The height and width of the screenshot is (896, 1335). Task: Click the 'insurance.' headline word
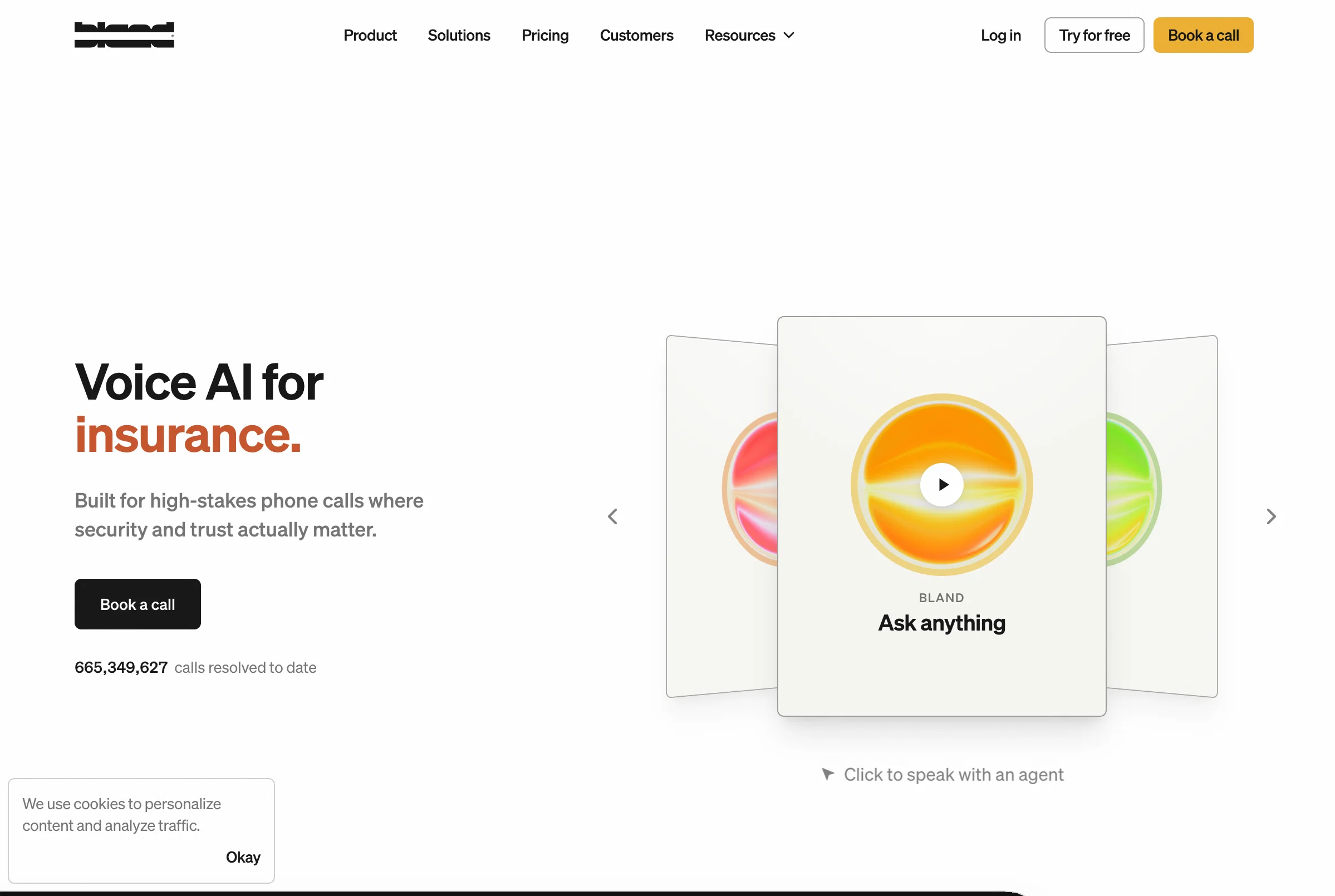pyautogui.click(x=188, y=435)
